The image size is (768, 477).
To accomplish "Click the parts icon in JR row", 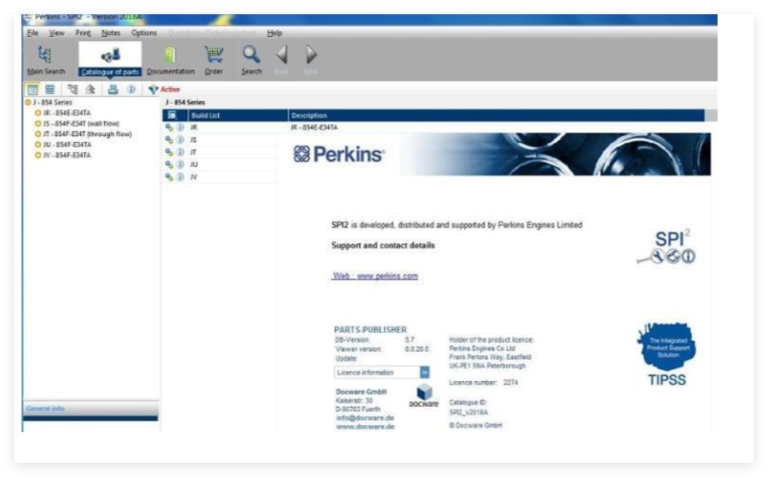I will pos(169,127).
